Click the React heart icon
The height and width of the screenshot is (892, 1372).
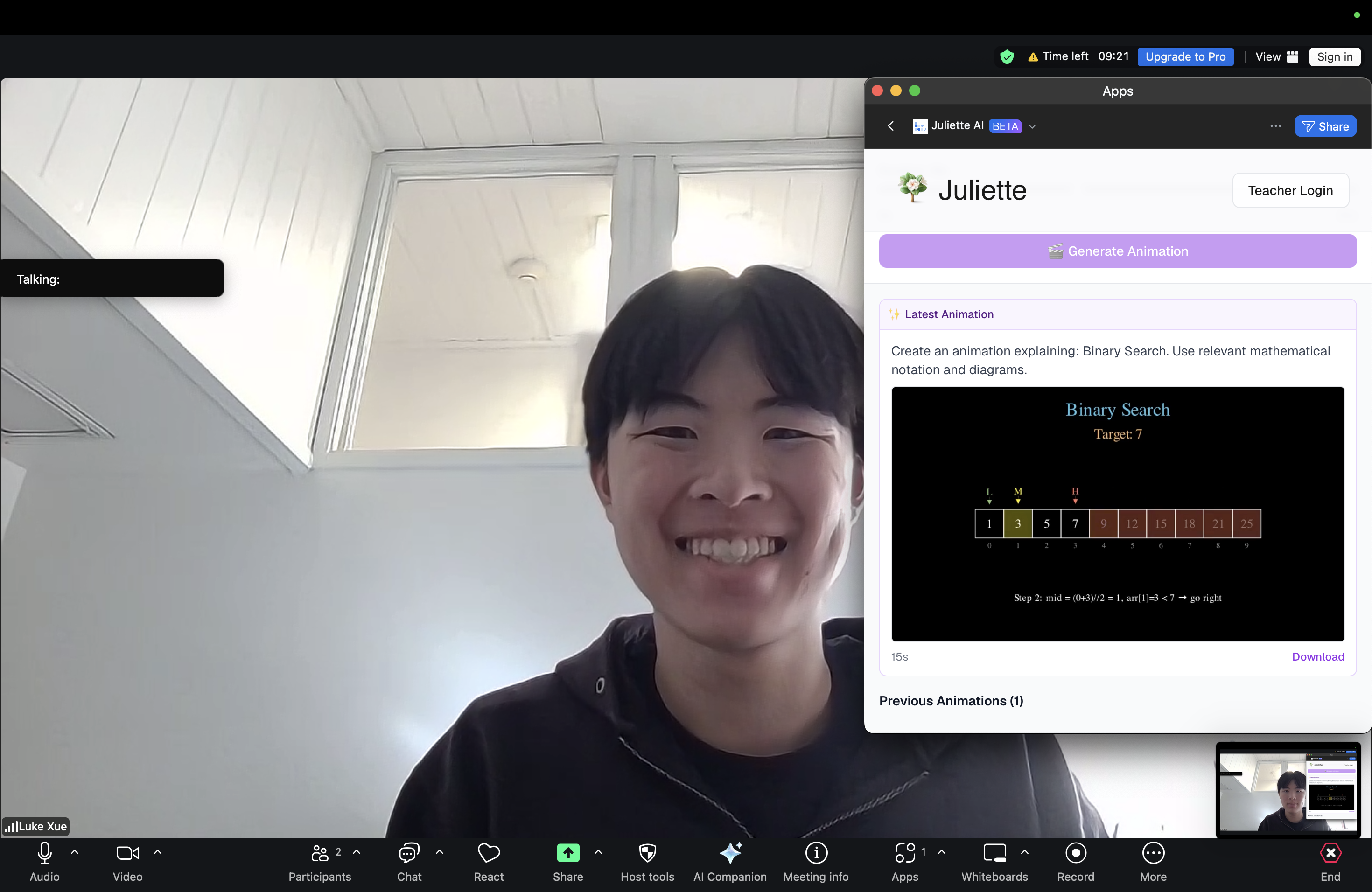(x=488, y=853)
